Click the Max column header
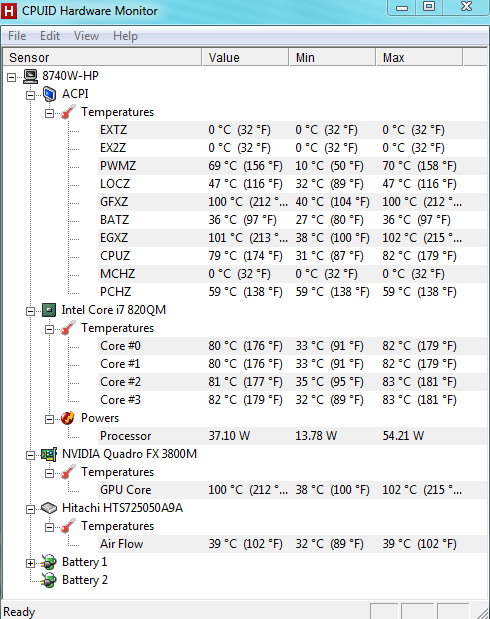 pyautogui.click(x=419, y=58)
